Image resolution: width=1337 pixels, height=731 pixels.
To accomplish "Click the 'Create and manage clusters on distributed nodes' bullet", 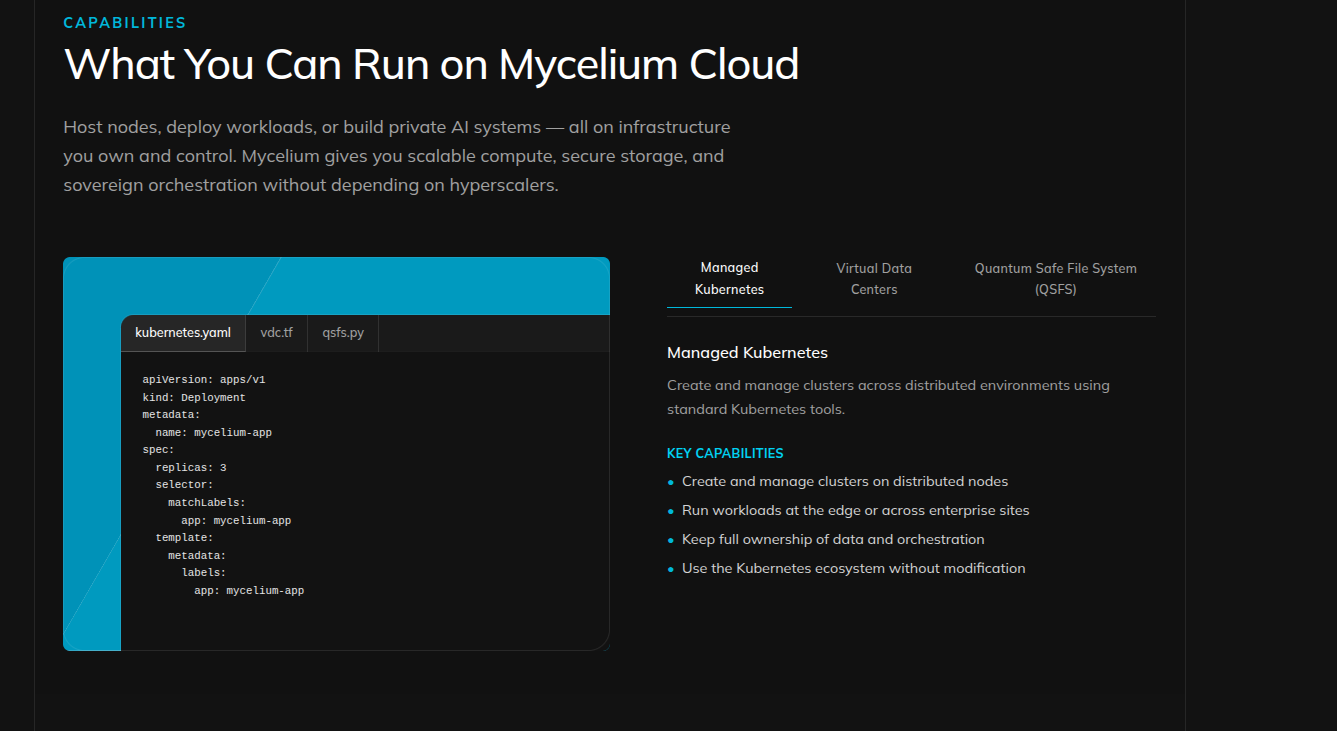I will [844, 482].
